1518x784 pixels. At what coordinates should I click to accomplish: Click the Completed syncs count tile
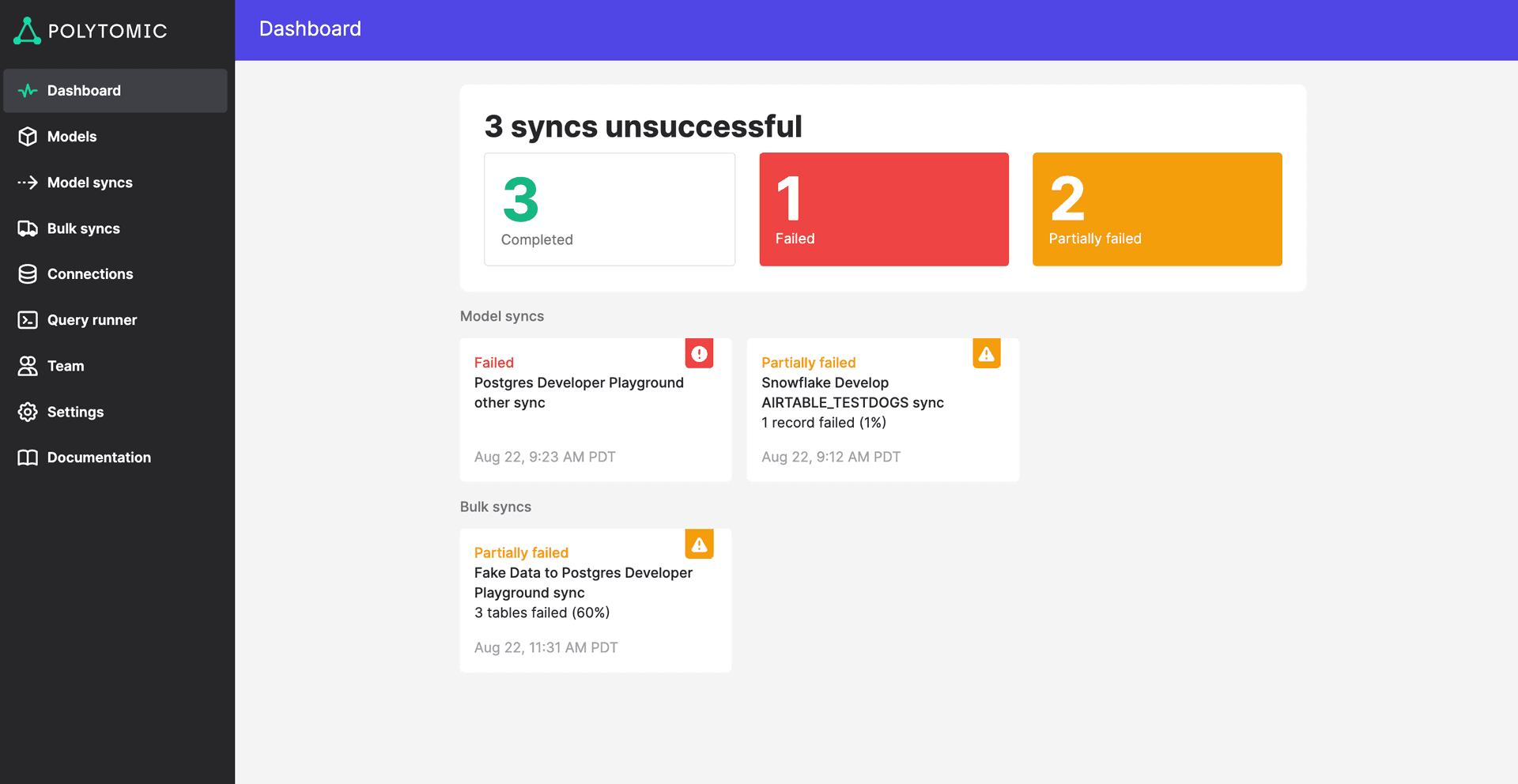609,209
